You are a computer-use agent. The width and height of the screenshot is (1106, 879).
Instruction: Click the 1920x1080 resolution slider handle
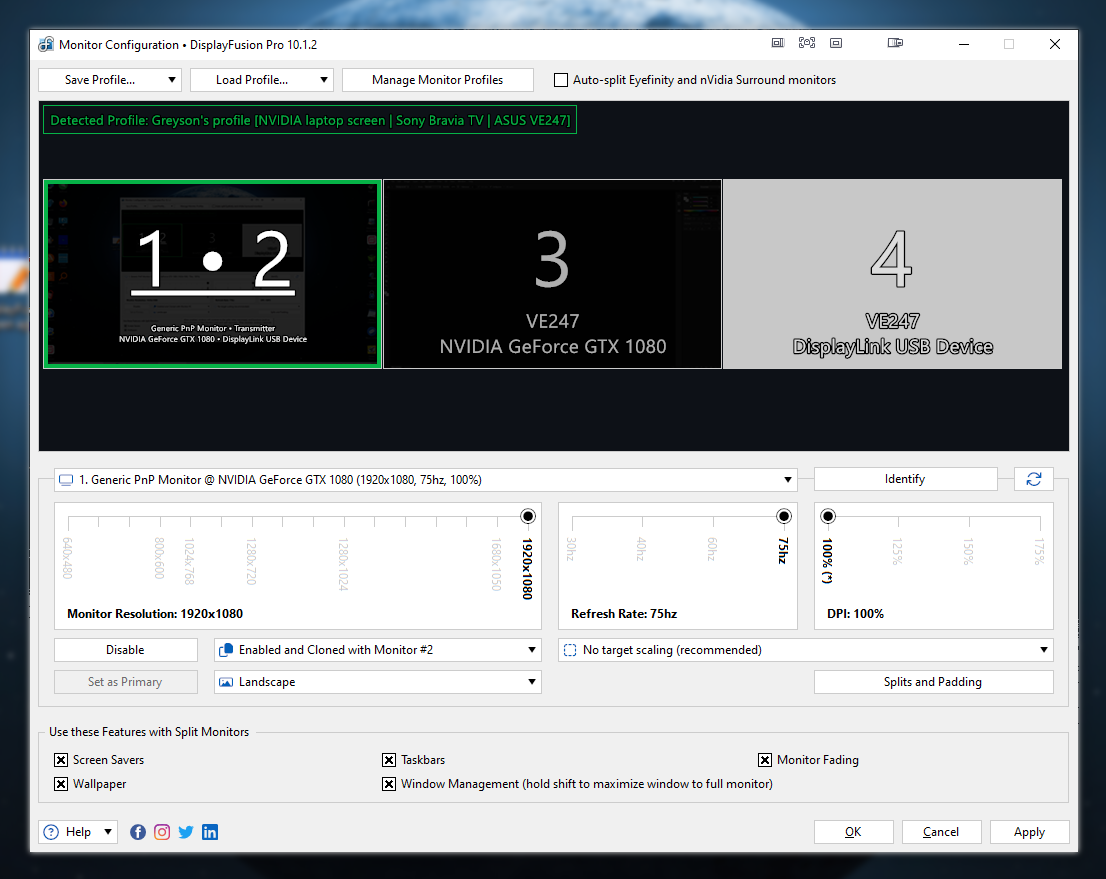(528, 516)
